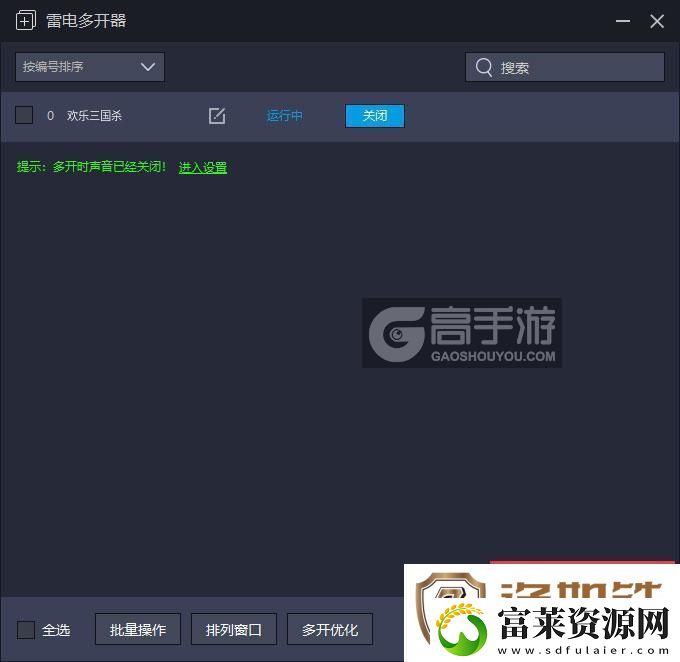Close the 雷电多开器 window

(657, 21)
